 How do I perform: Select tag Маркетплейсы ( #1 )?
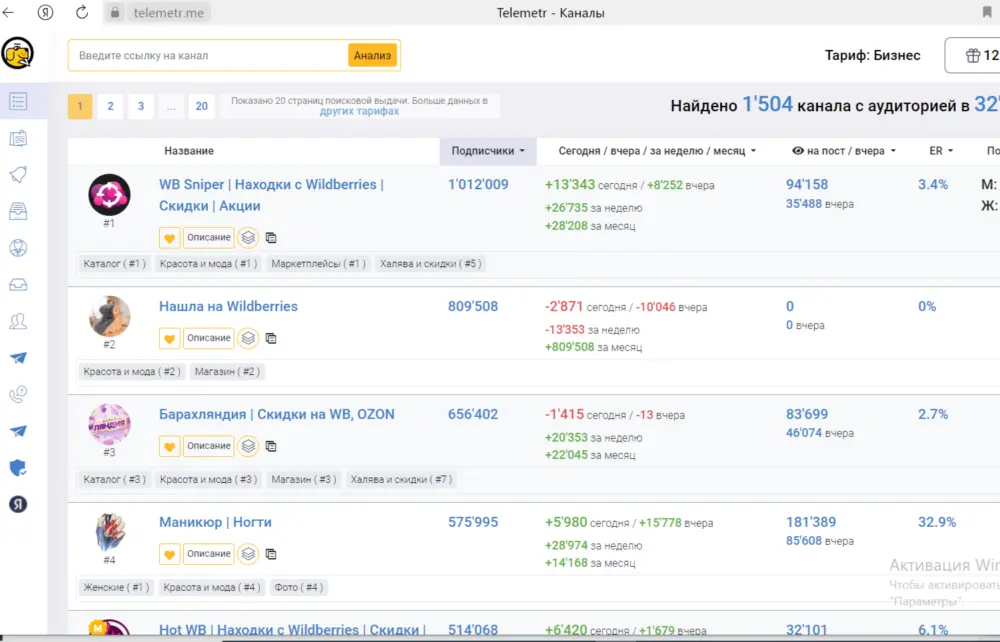(x=318, y=264)
